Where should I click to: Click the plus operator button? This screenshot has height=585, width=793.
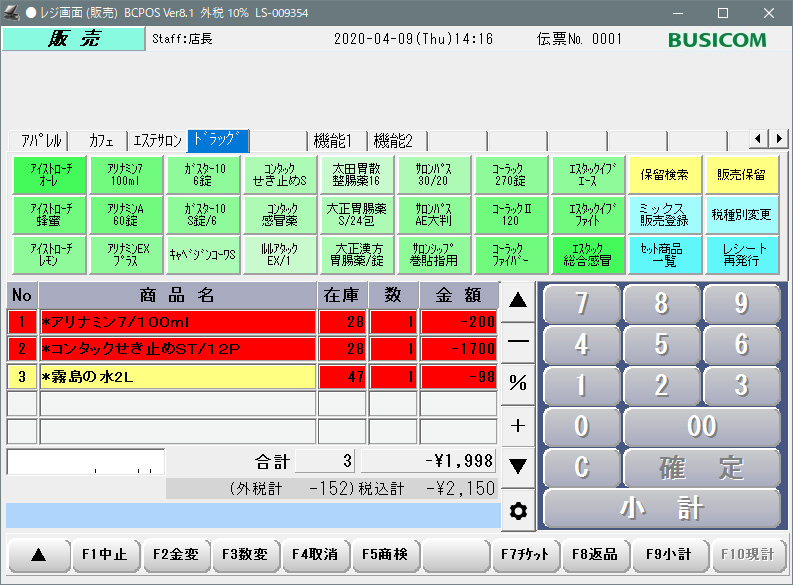tap(517, 425)
